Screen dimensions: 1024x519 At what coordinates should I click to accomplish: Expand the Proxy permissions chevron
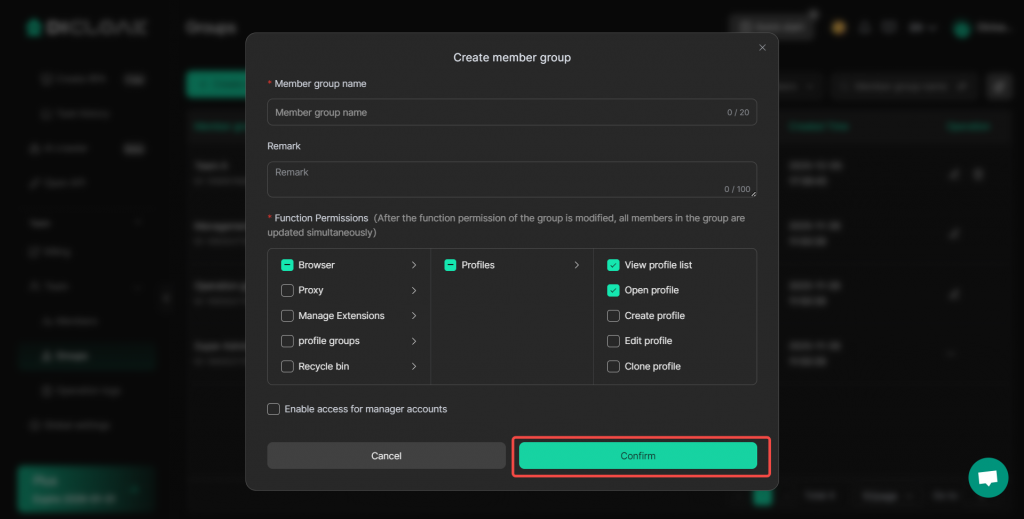point(414,290)
